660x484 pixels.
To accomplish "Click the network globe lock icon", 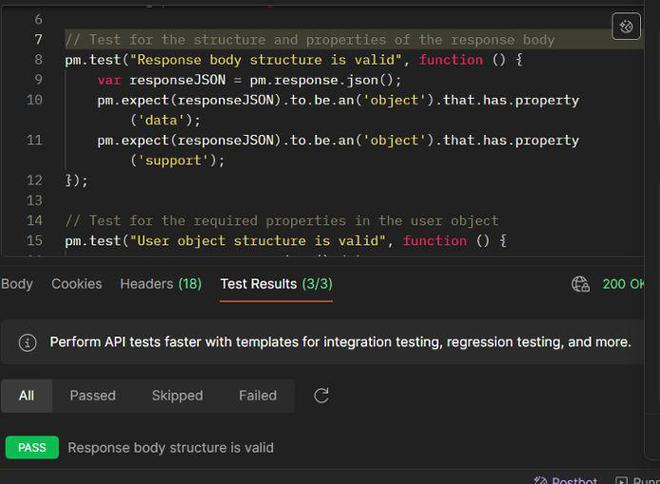I will tap(580, 284).
